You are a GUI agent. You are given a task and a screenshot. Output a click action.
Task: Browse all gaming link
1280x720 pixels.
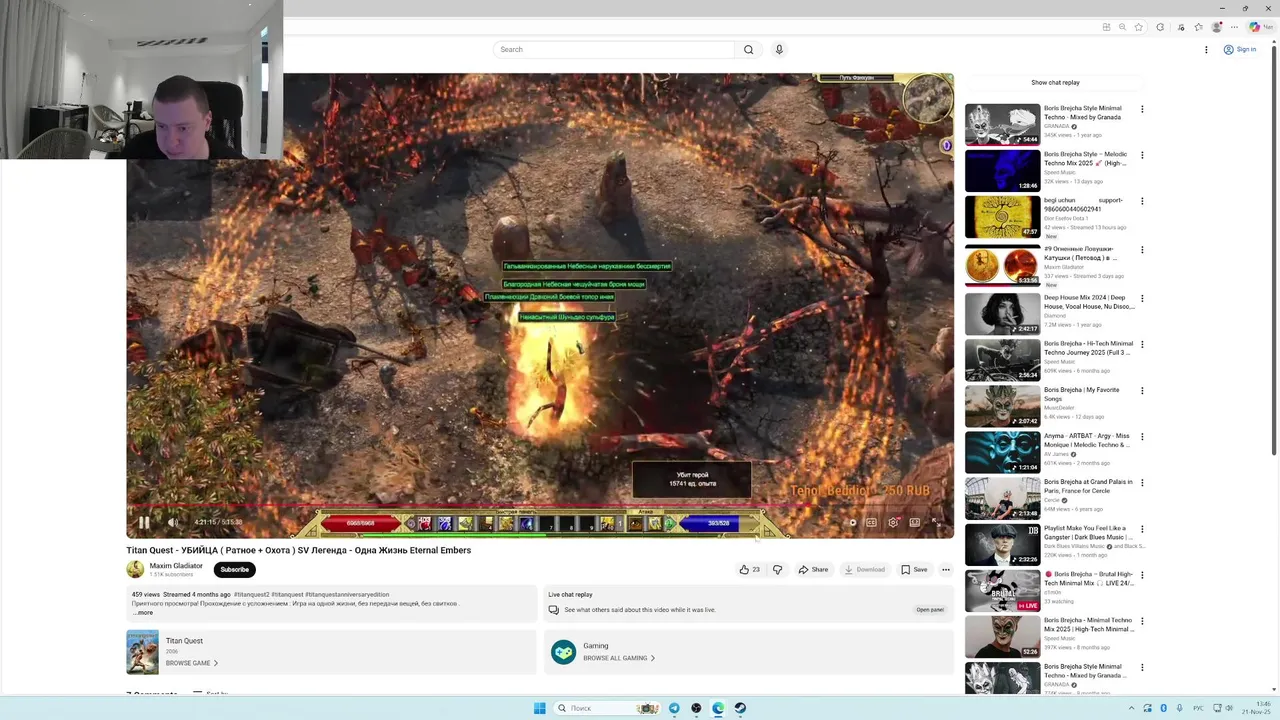tap(619, 658)
